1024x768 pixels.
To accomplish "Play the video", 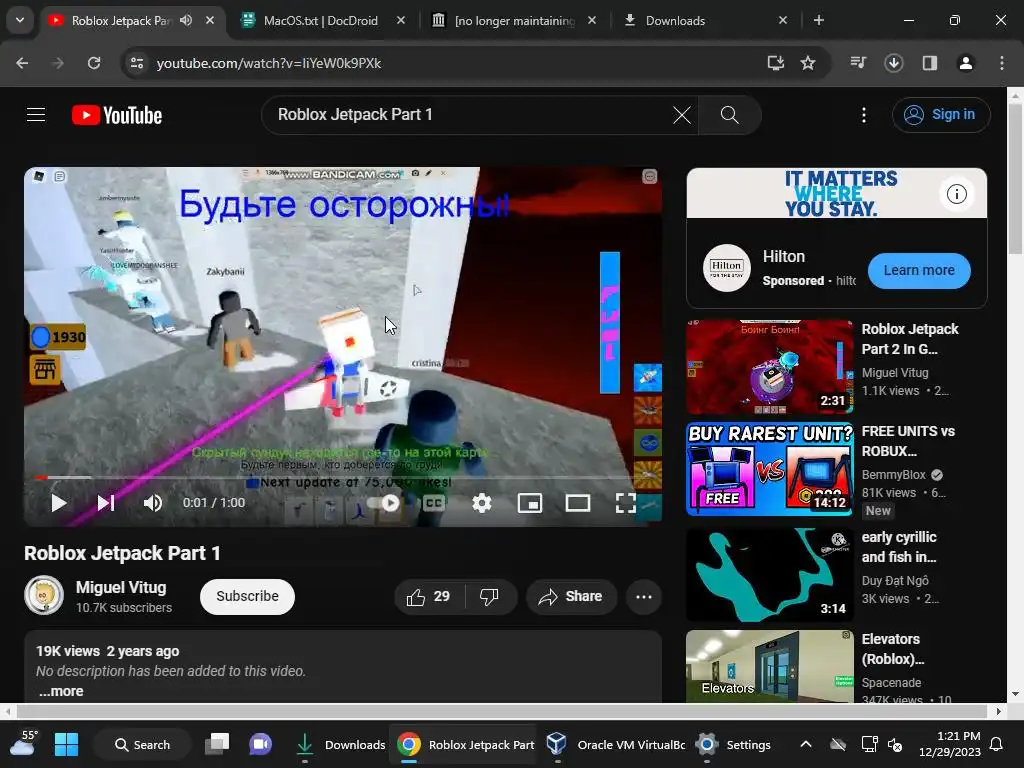I will pyautogui.click(x=58, y=503).
